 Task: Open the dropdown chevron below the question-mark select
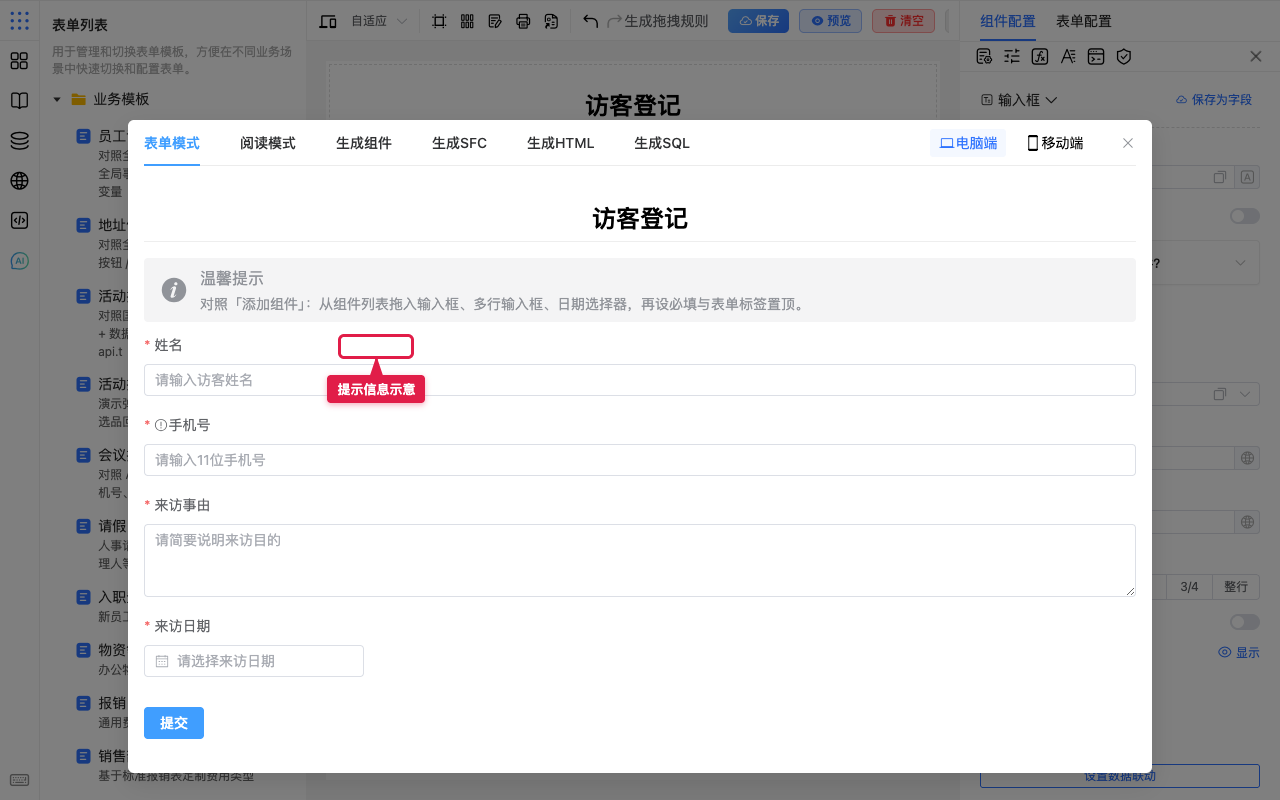coord(1246,394)
